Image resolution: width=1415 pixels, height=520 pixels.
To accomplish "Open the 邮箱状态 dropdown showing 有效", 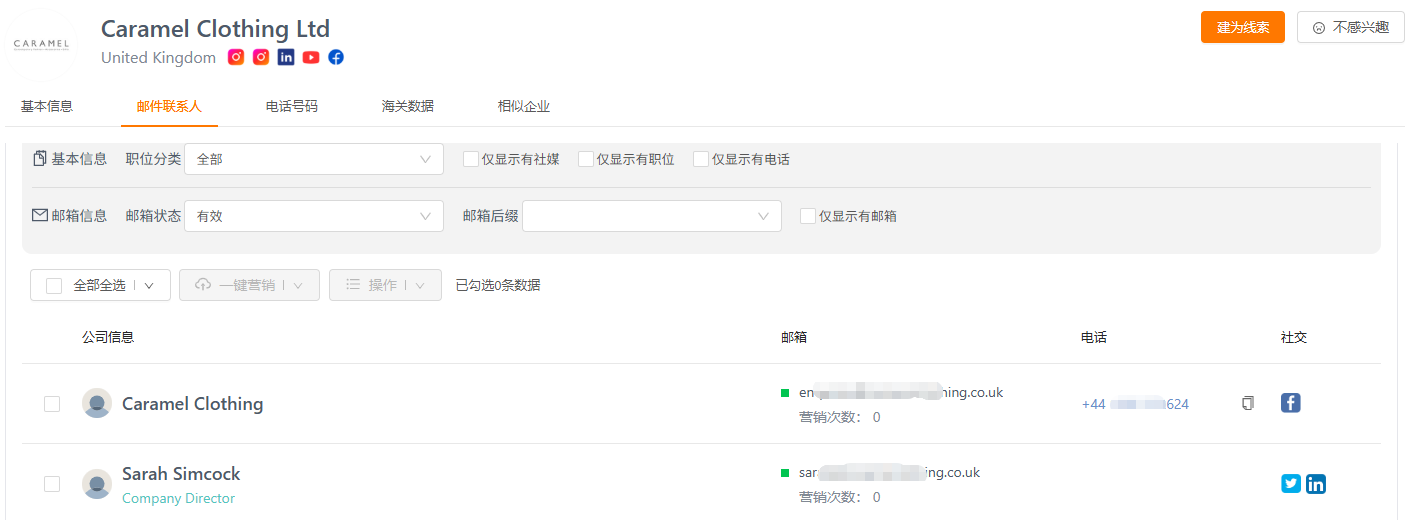I will 314,216.
